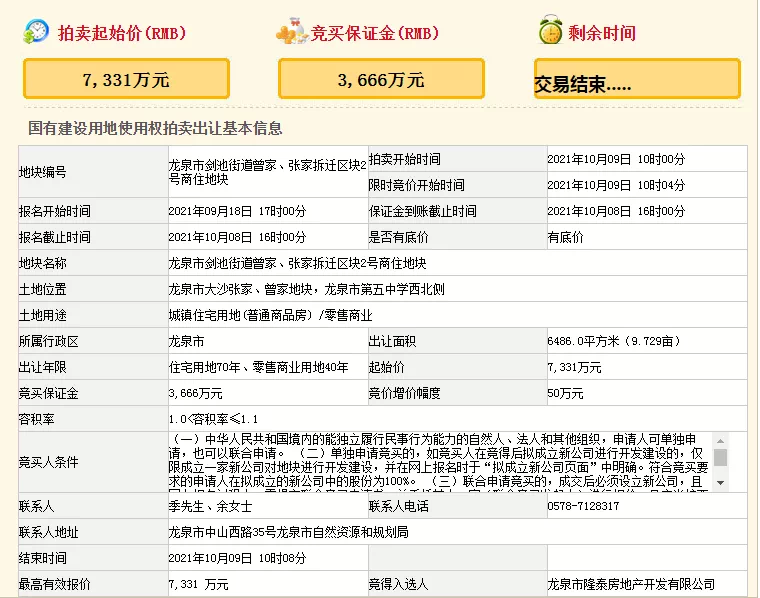Click the 3,666万元 deposit amount box

pos(381,79)
